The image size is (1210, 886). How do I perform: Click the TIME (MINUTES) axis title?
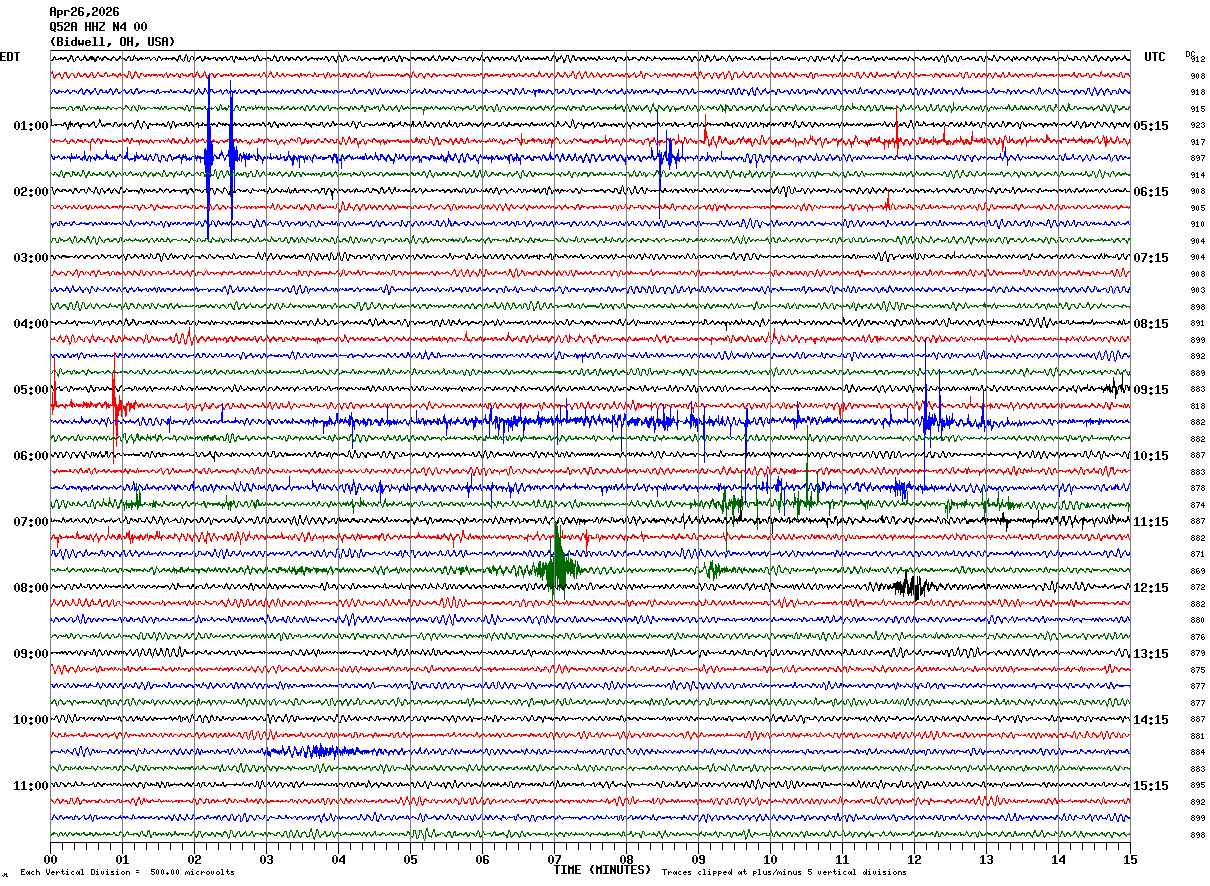pyautogui.click(x=602, y=870)
